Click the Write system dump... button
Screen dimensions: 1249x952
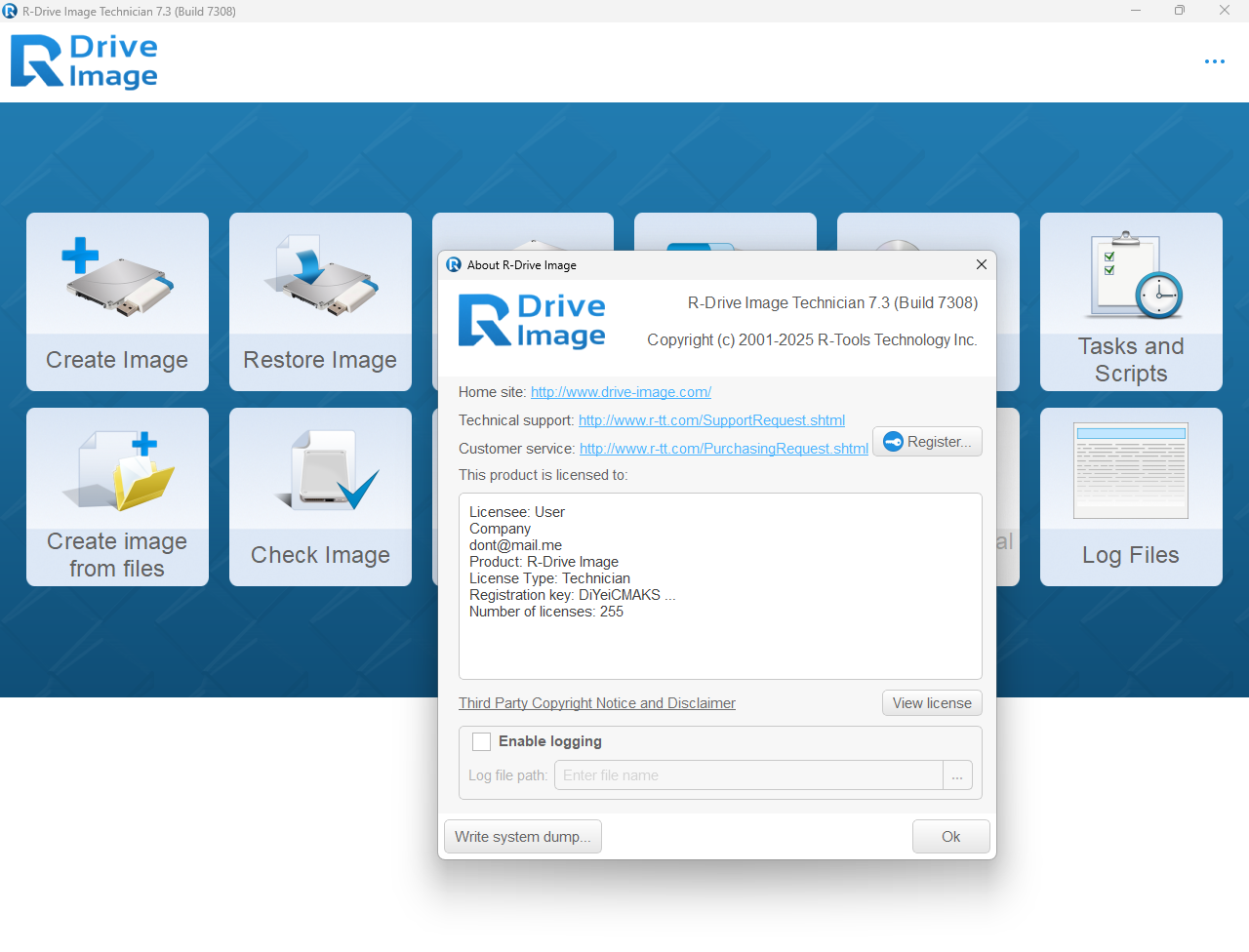523,837
